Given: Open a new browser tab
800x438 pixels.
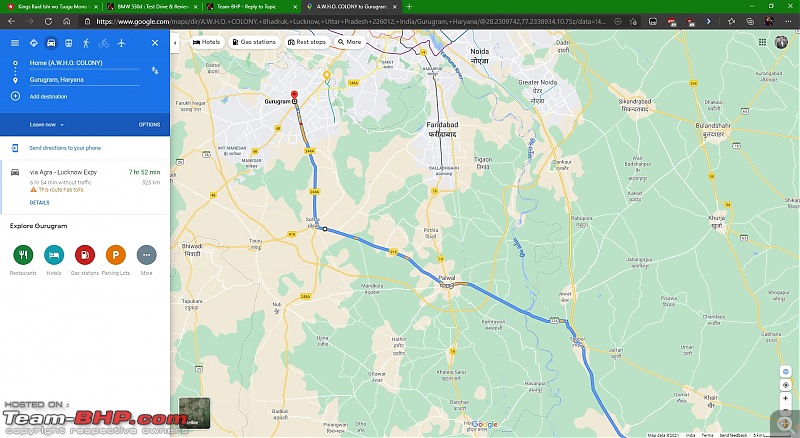Looking at the screenshot, I should point(409,7).
